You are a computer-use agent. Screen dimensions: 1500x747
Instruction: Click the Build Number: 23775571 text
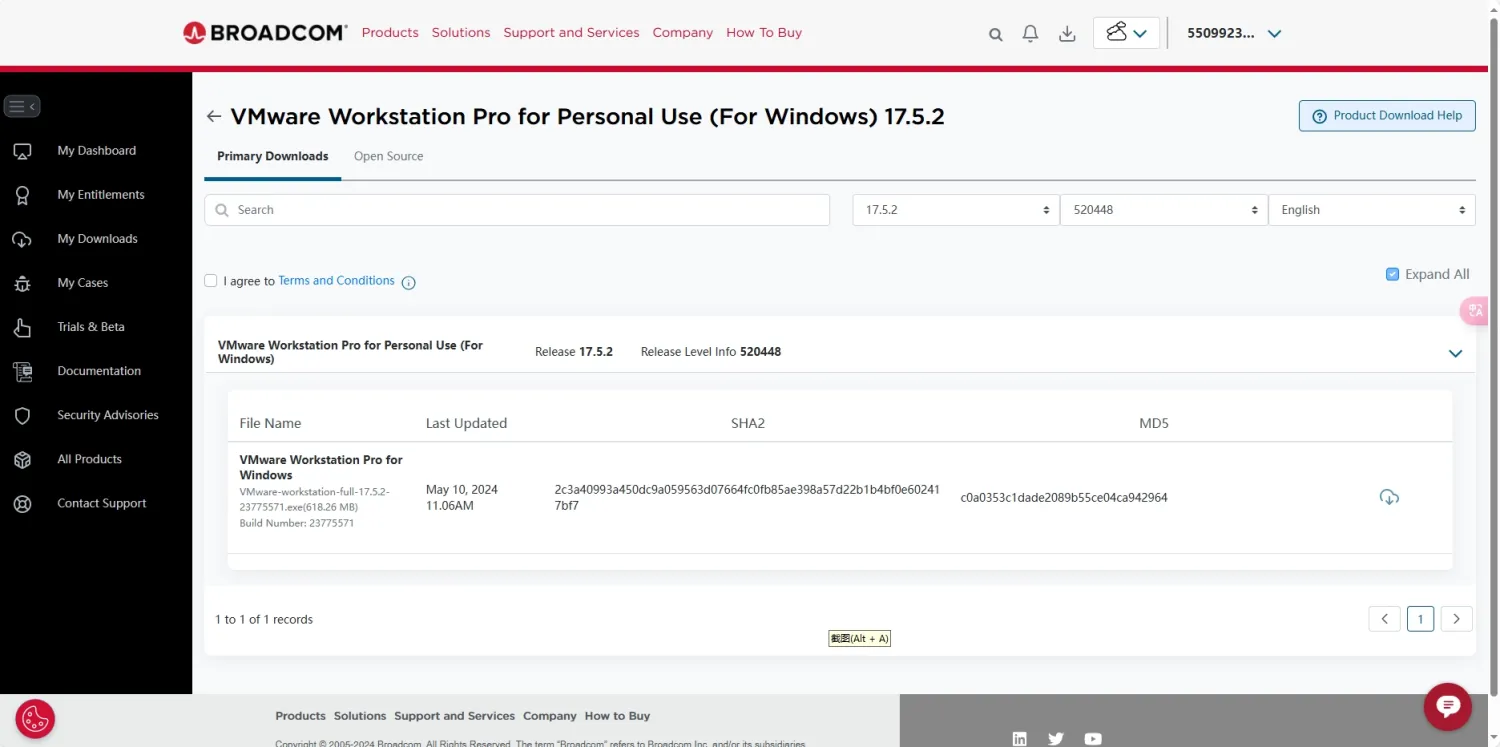point(297,524)
